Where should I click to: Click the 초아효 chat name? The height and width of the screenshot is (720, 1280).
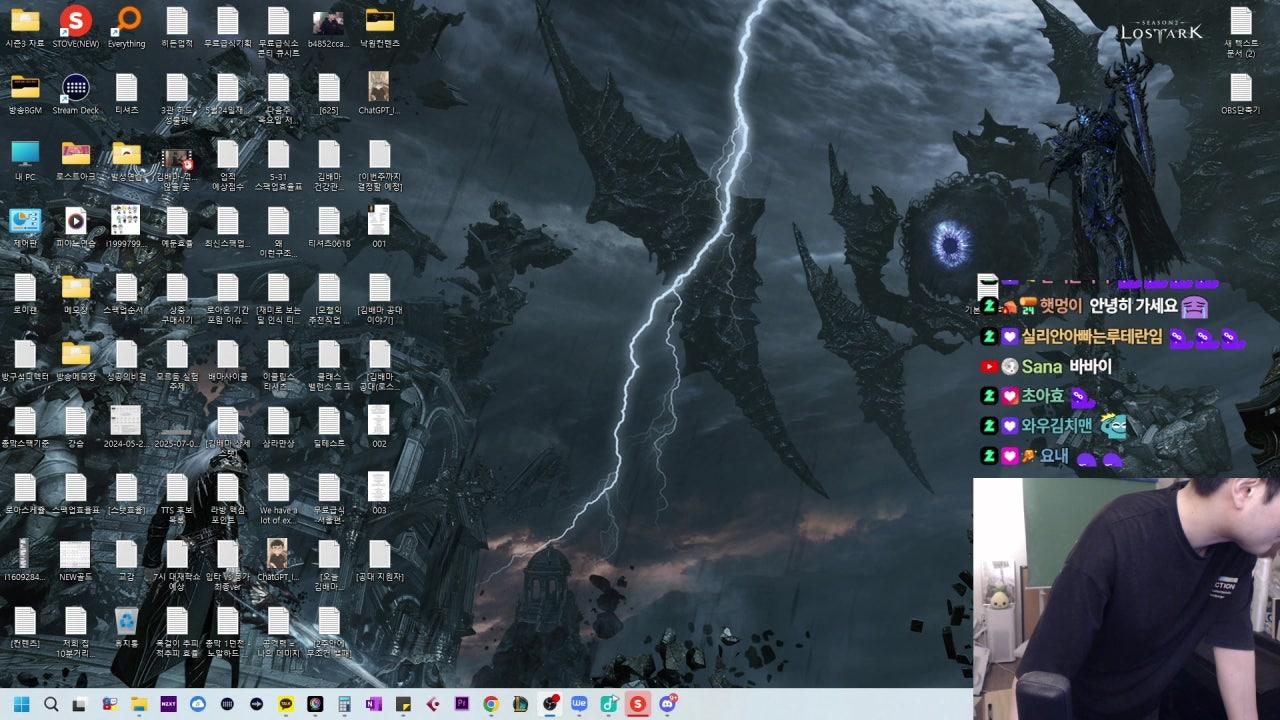(x=1043, y=396)
